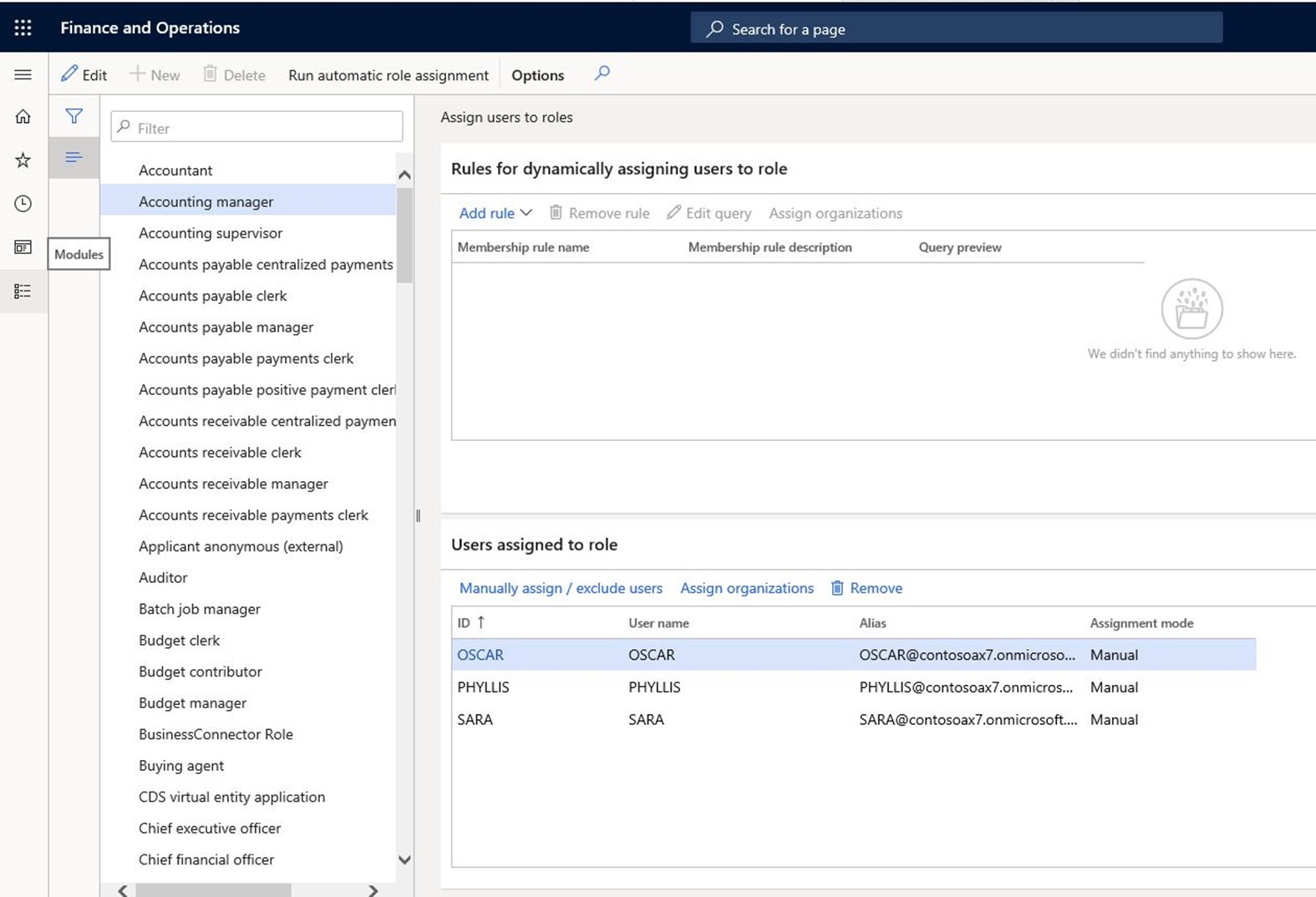Expand the hamburger navigation pane
Screen dimensions: 1316x897
pos(23,74)
